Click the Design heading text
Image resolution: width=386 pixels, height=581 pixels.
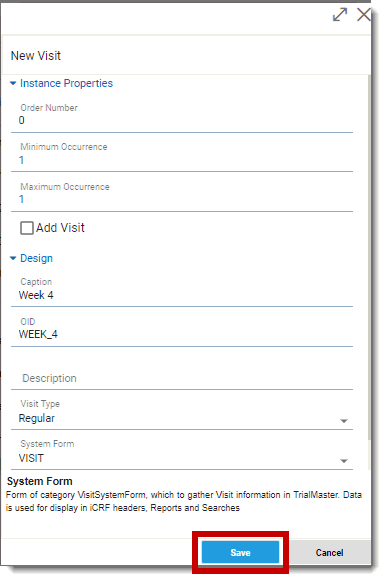click(x=36, y=258)
